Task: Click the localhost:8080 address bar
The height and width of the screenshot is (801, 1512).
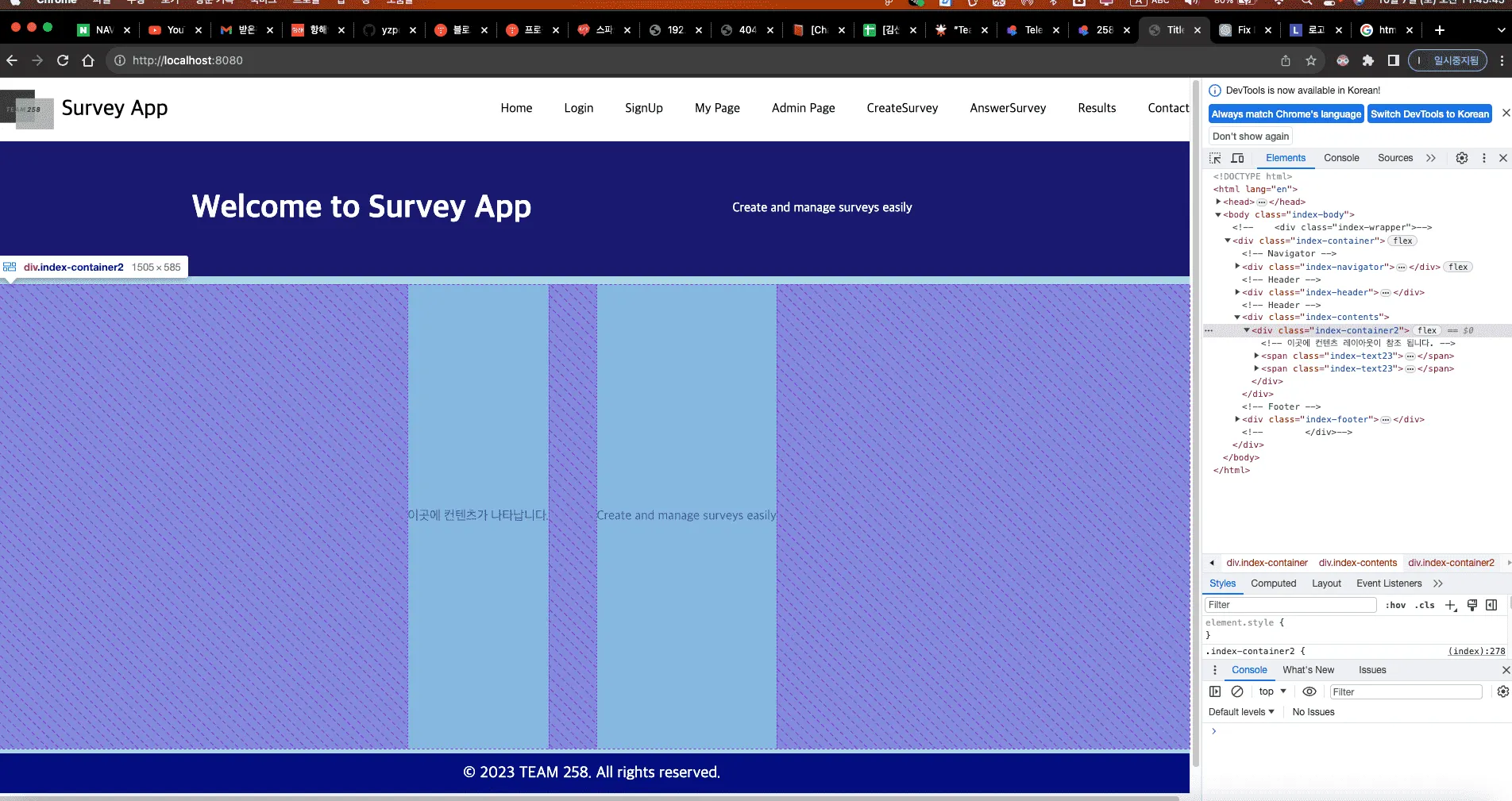Action: click(691, 60)
